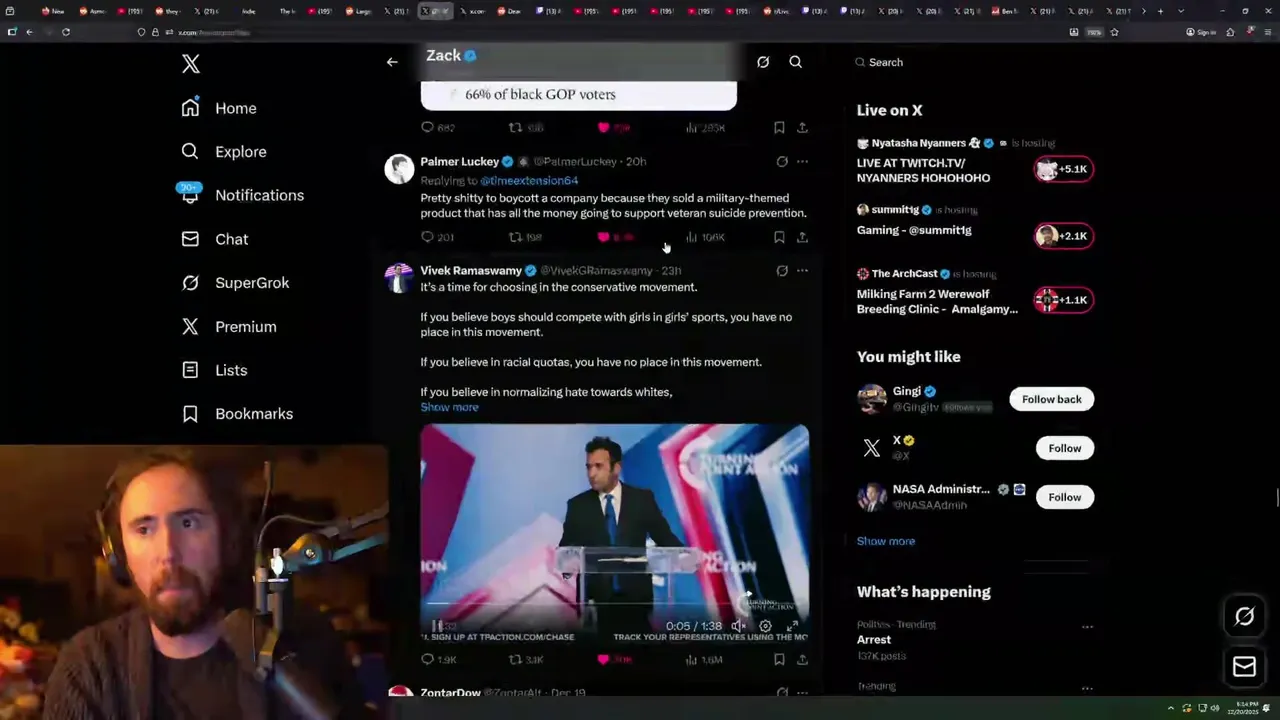Bookmark Vivek Ramaswamy's post
Screen dimensions: 1280x720
click(779, 660)
